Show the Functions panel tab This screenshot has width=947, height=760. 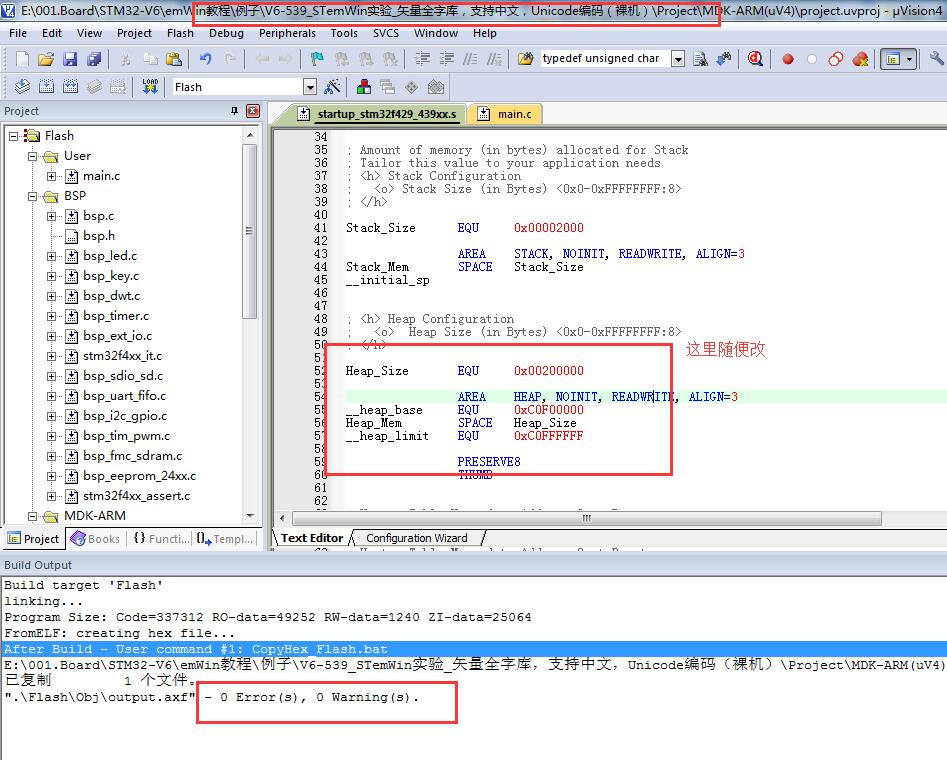[x=161, y=538]
